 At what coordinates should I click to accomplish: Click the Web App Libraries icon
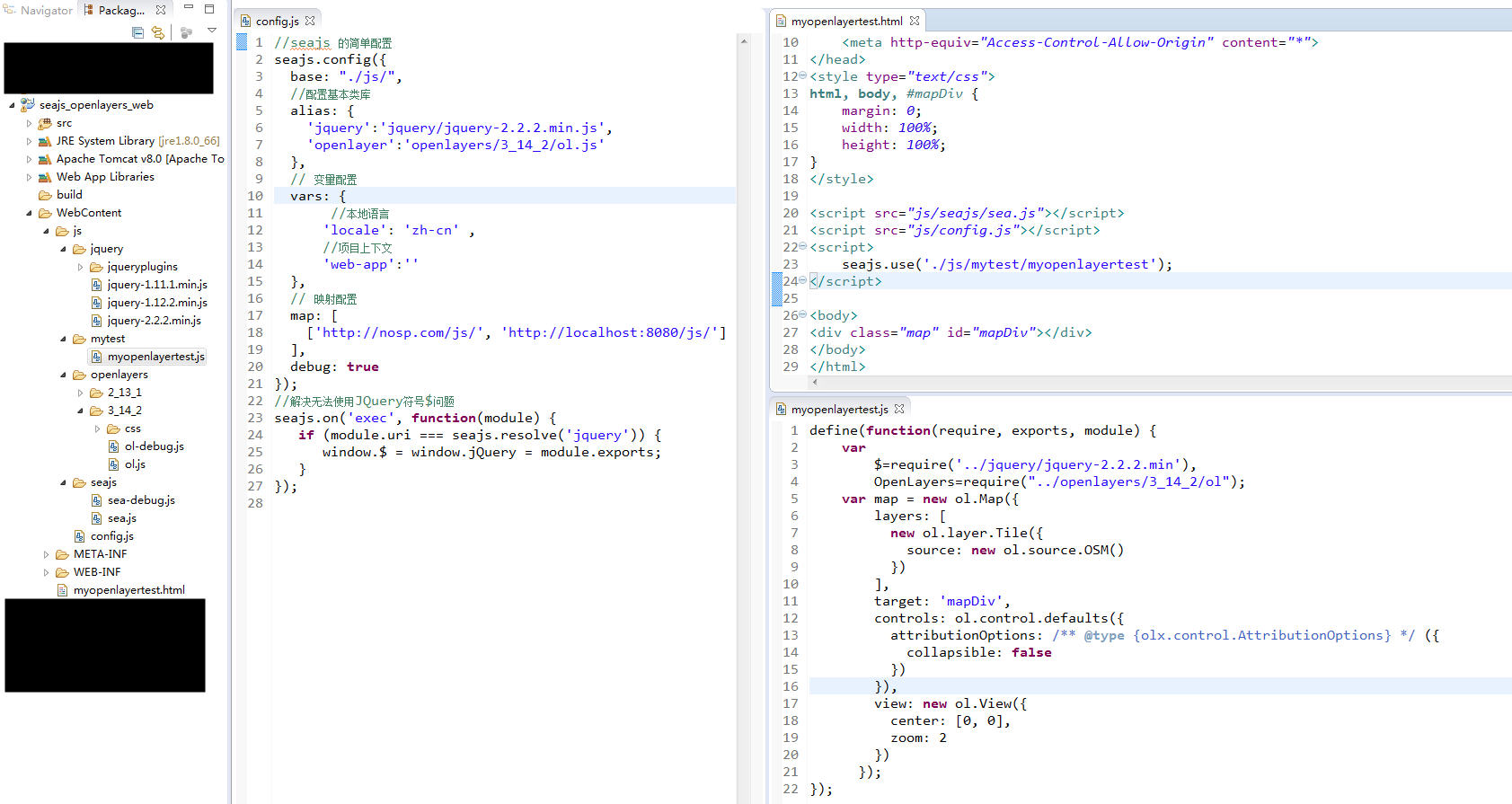click(x=45, y=177)
